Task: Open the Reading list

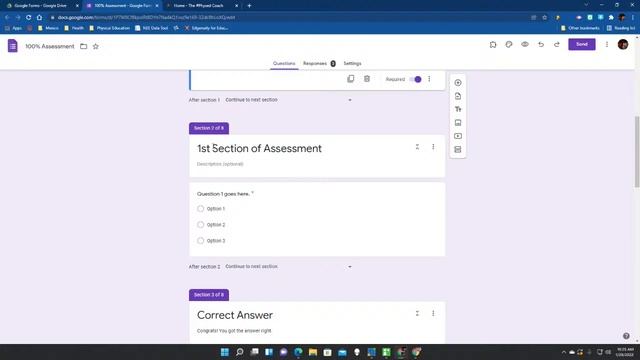Action: coord(621,28)
